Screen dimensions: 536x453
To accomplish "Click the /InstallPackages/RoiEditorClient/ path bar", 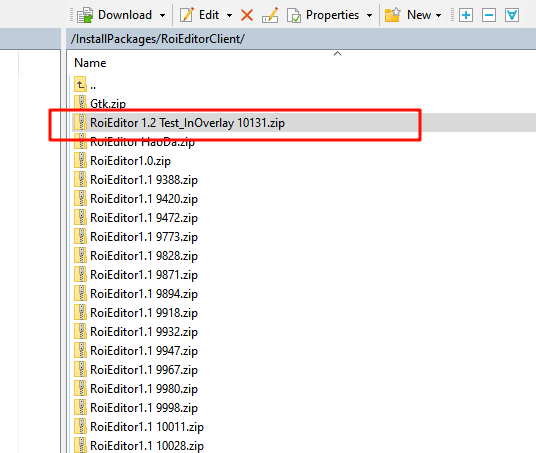I will pyautogui.click(x=301, y=39).
